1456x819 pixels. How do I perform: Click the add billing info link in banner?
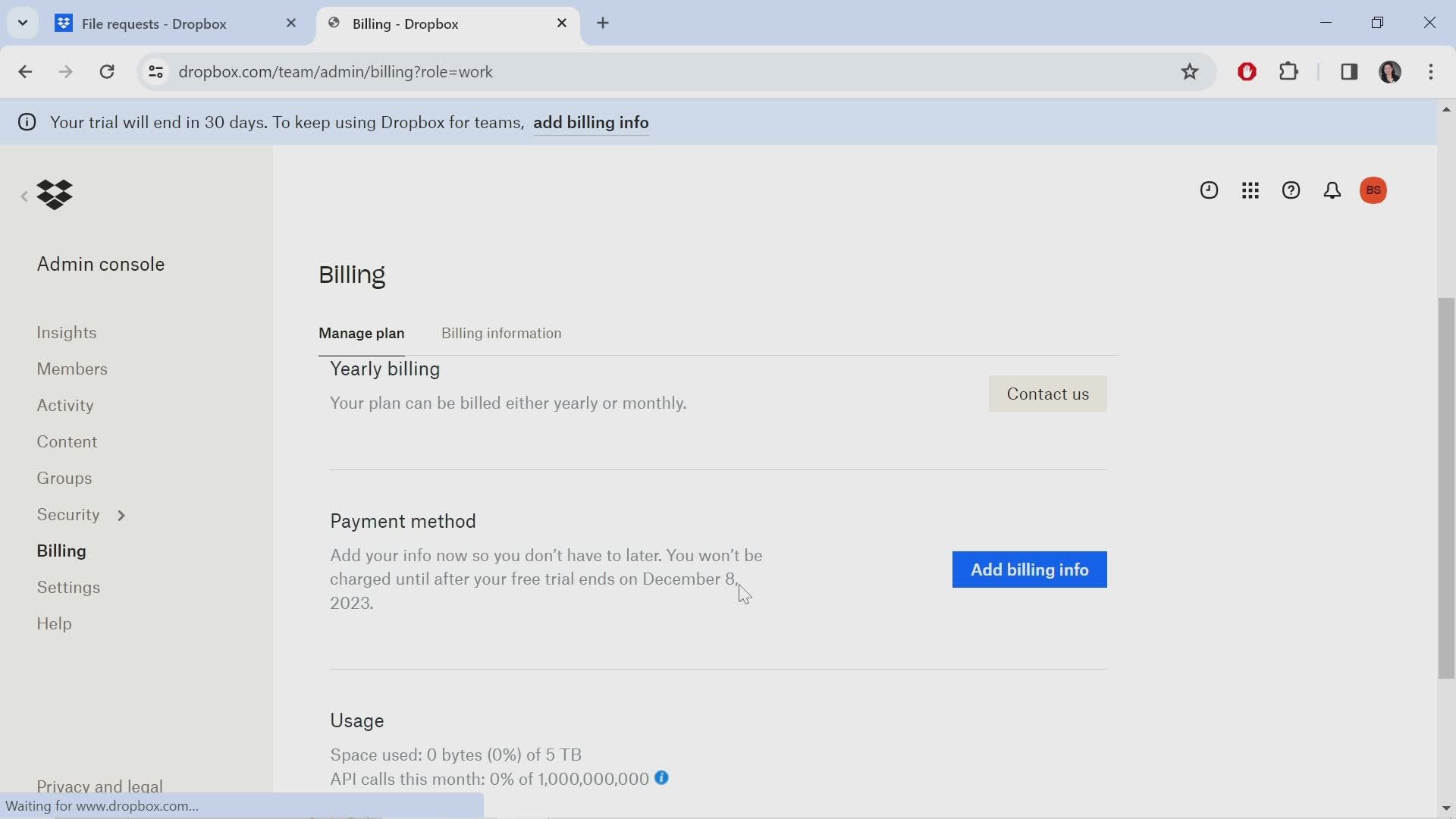591,122
